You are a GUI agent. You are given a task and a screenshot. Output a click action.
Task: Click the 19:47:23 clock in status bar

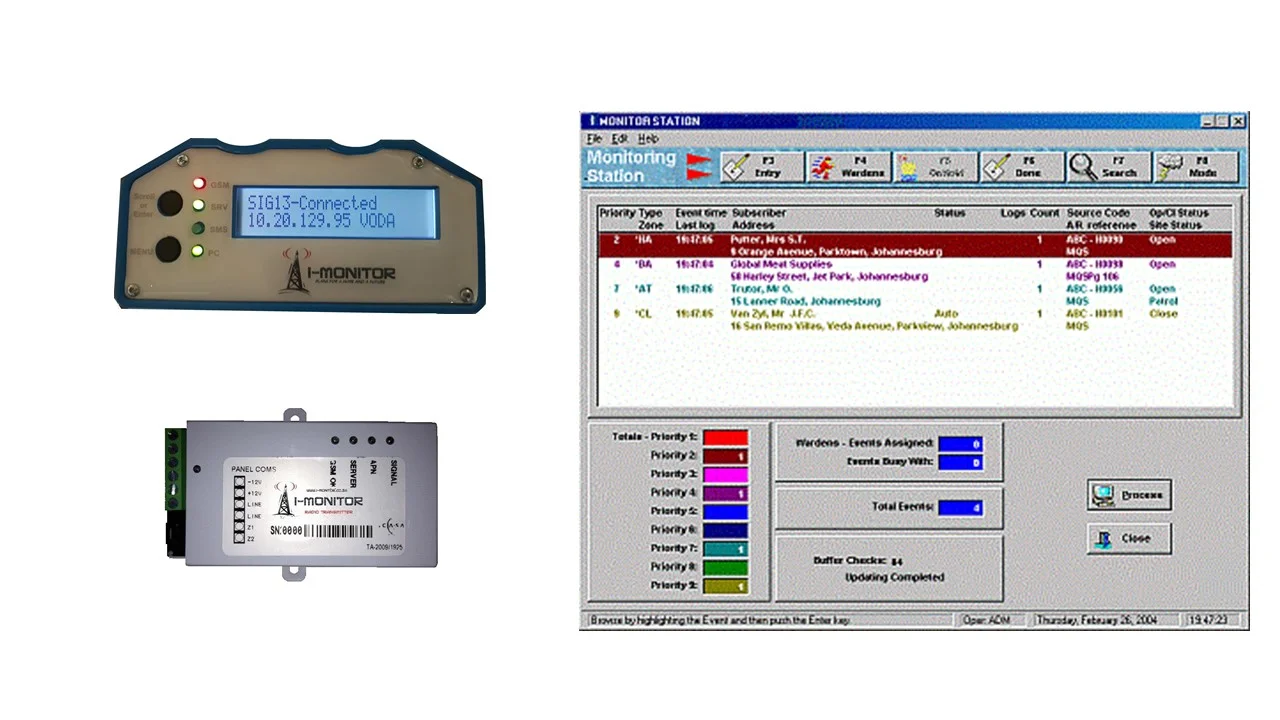point(1214,621)
